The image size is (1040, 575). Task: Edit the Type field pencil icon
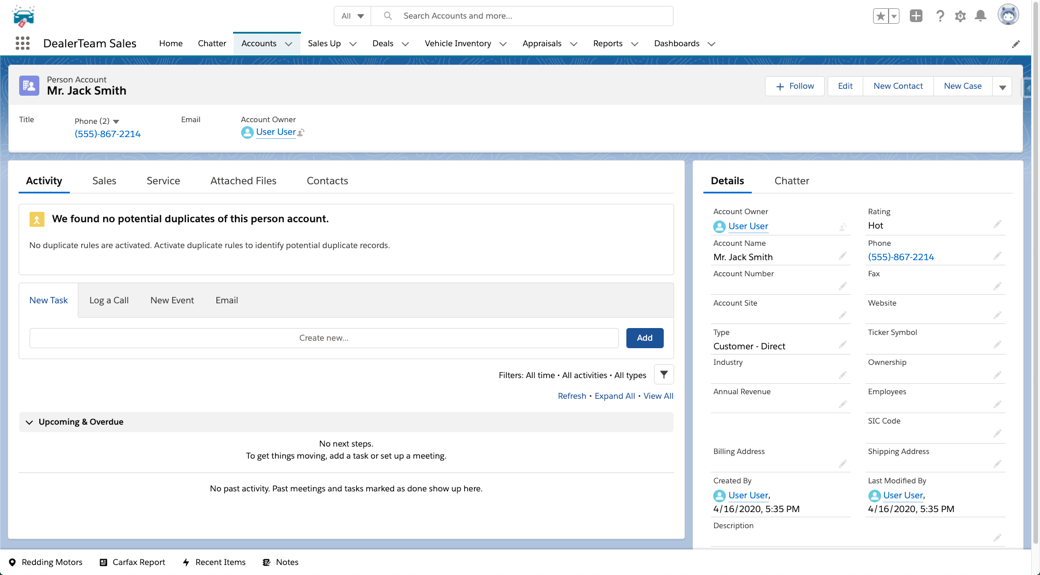coord(842,345)
